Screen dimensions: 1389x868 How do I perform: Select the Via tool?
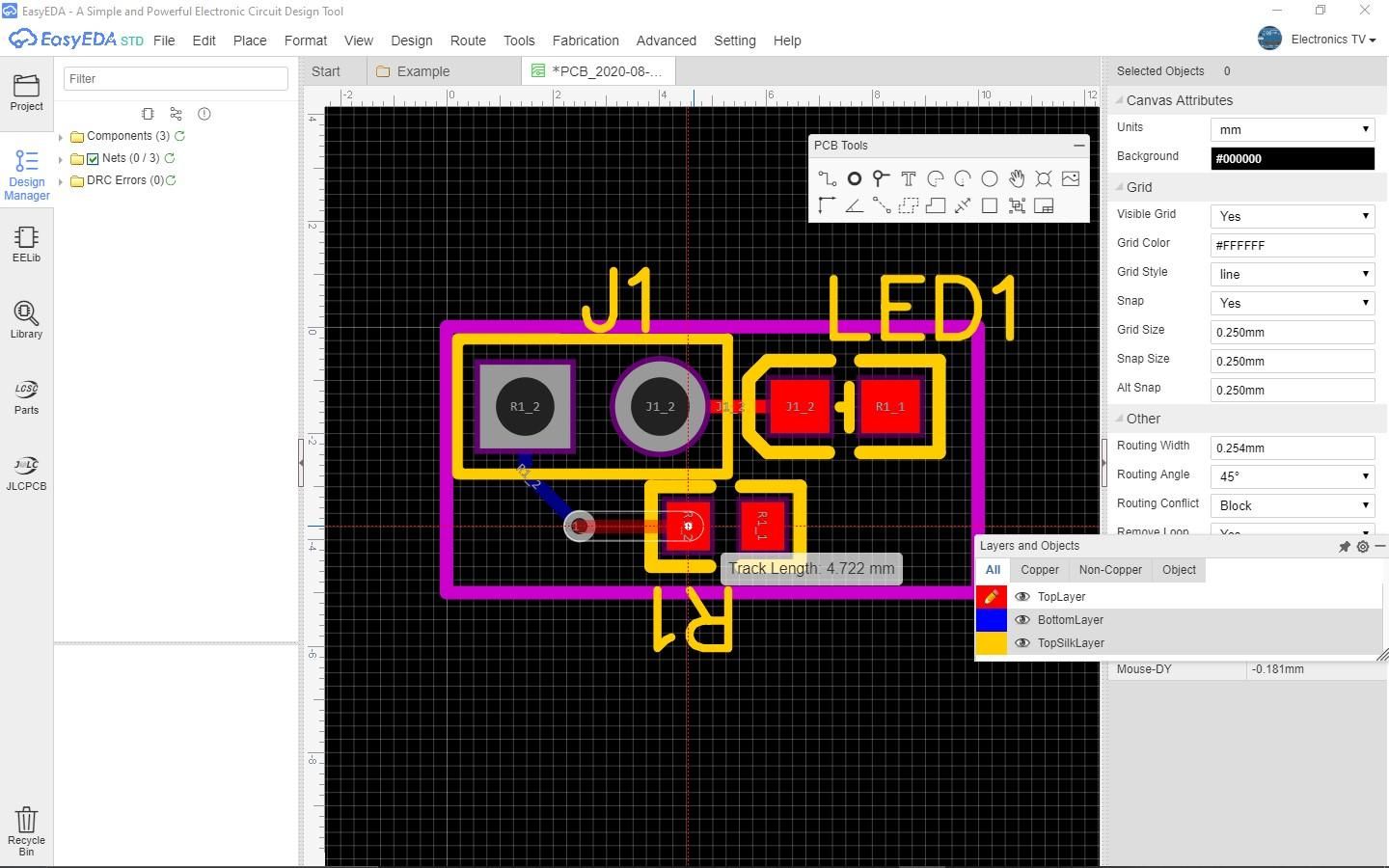[881, 178]
